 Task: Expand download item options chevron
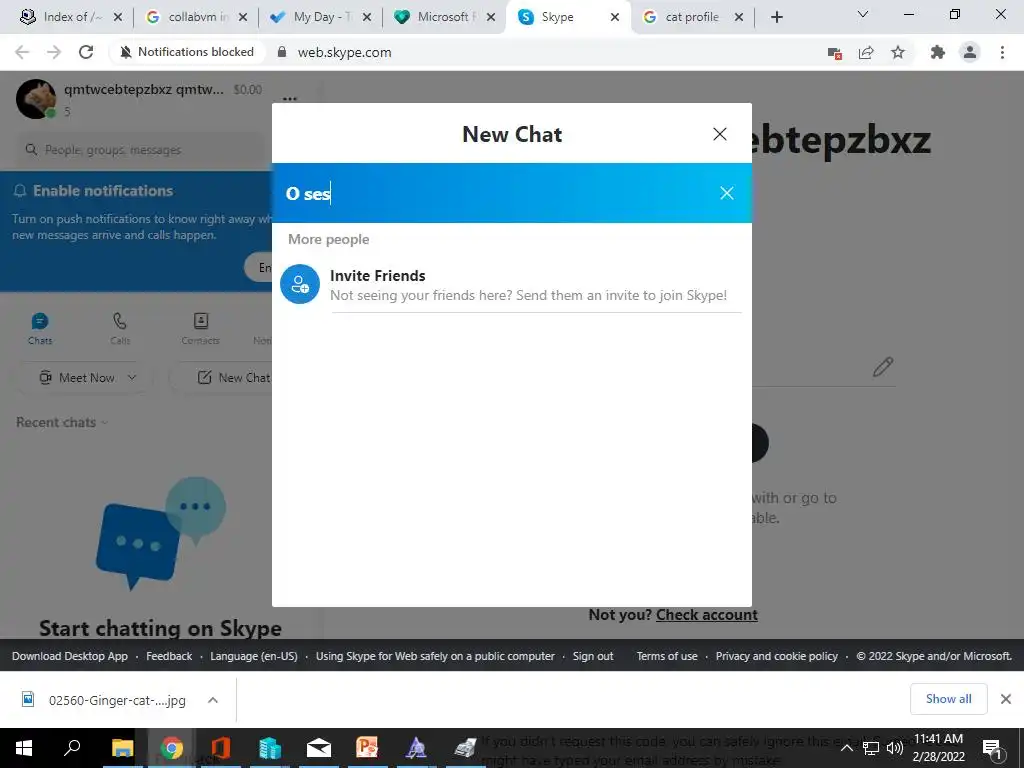click(213, 700)
